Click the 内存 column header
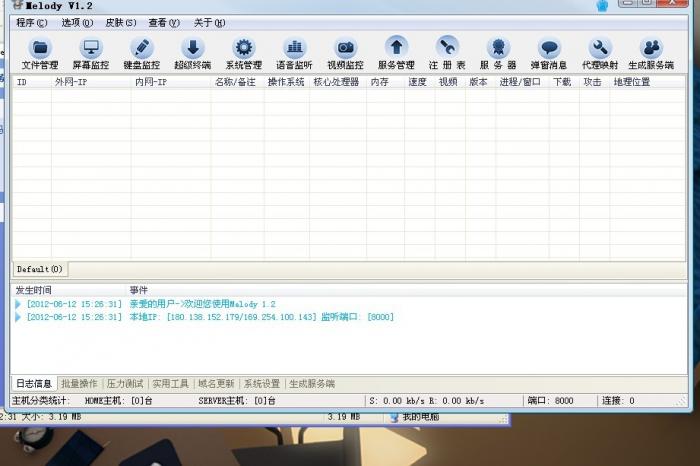Viewport: 700px width, 466px height. [x=386, y=82]
